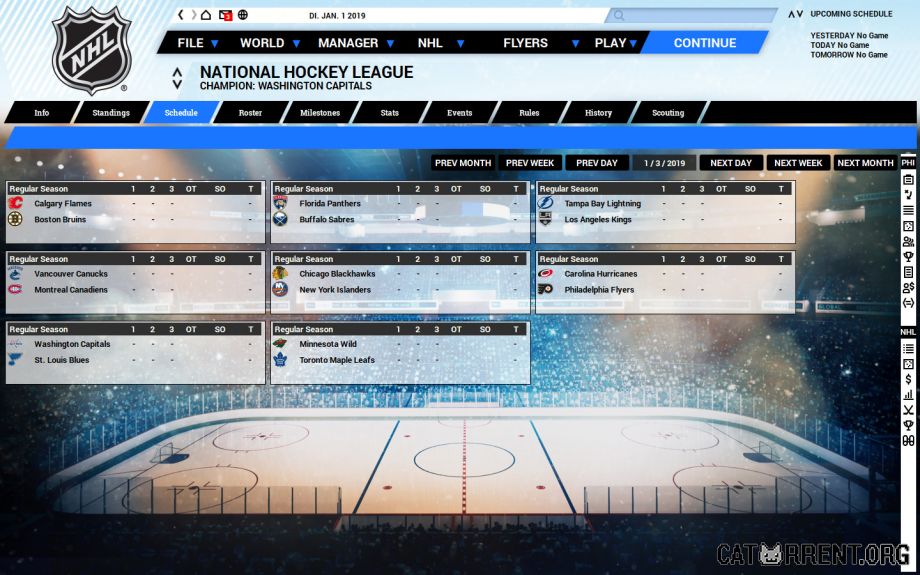This screenshot has width=920, height=575.
Task: Open PHI document page icon
Action: pos(908,272)
